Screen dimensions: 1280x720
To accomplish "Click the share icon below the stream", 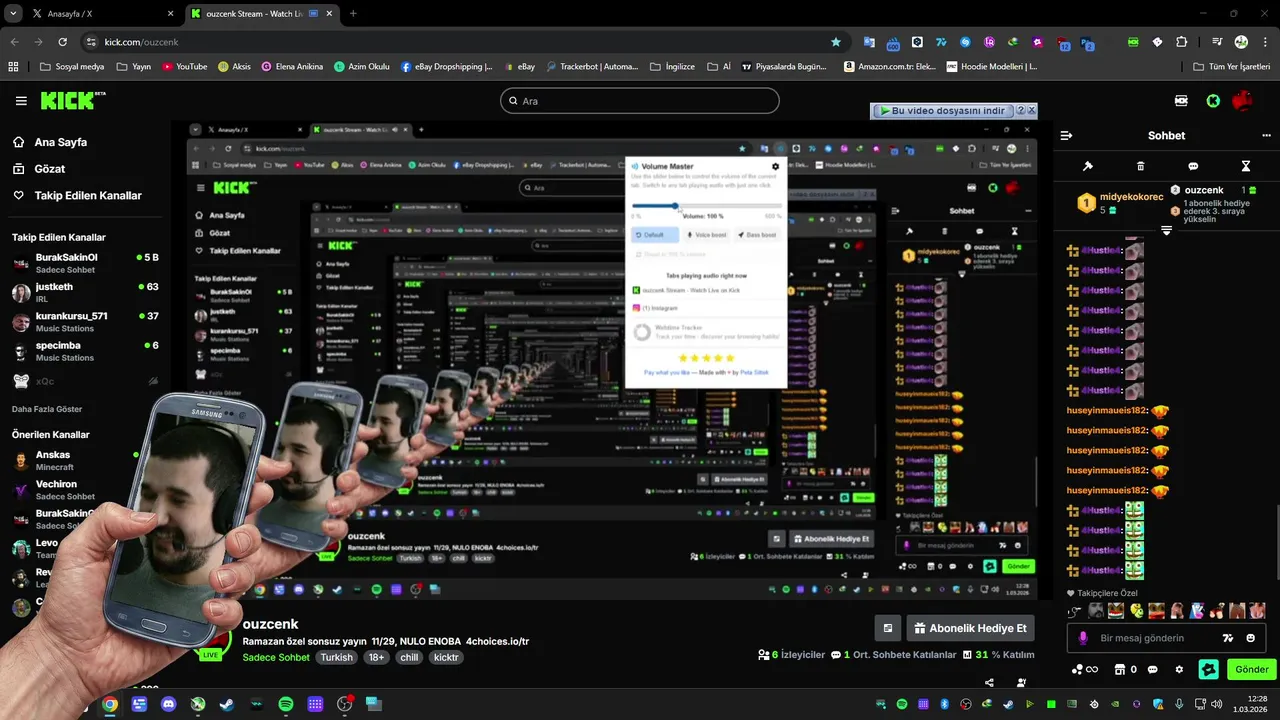I will 989,683.
